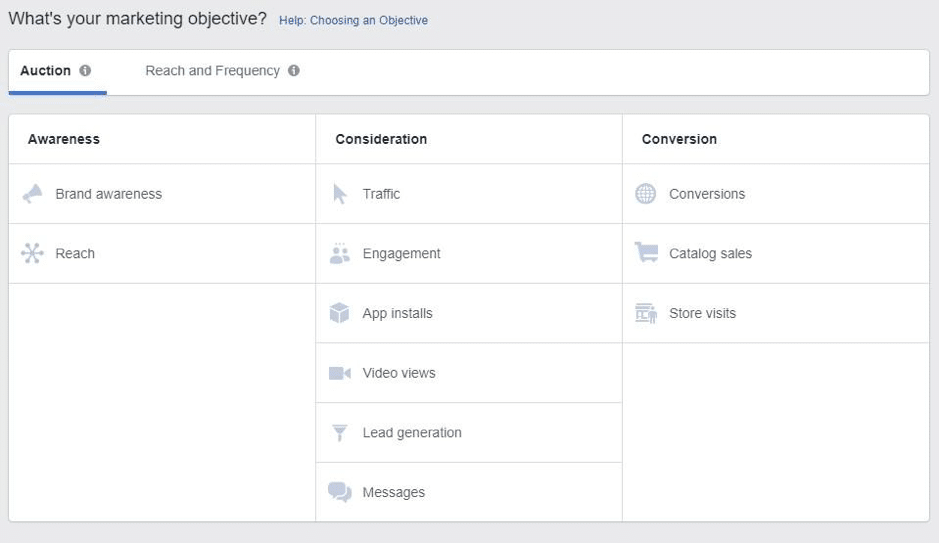Viewport: 939px width, 543px height.
Task: Click the Store visits storefront icon
Action: [646, 313]
